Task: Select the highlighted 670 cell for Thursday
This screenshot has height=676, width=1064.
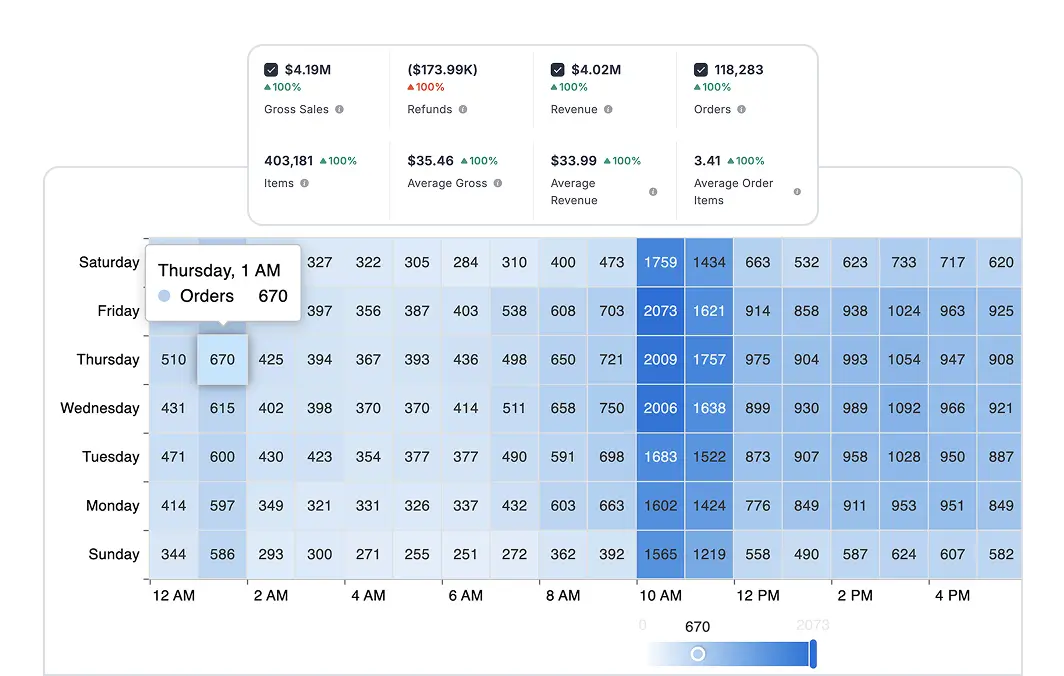Action: coord(222,359)
